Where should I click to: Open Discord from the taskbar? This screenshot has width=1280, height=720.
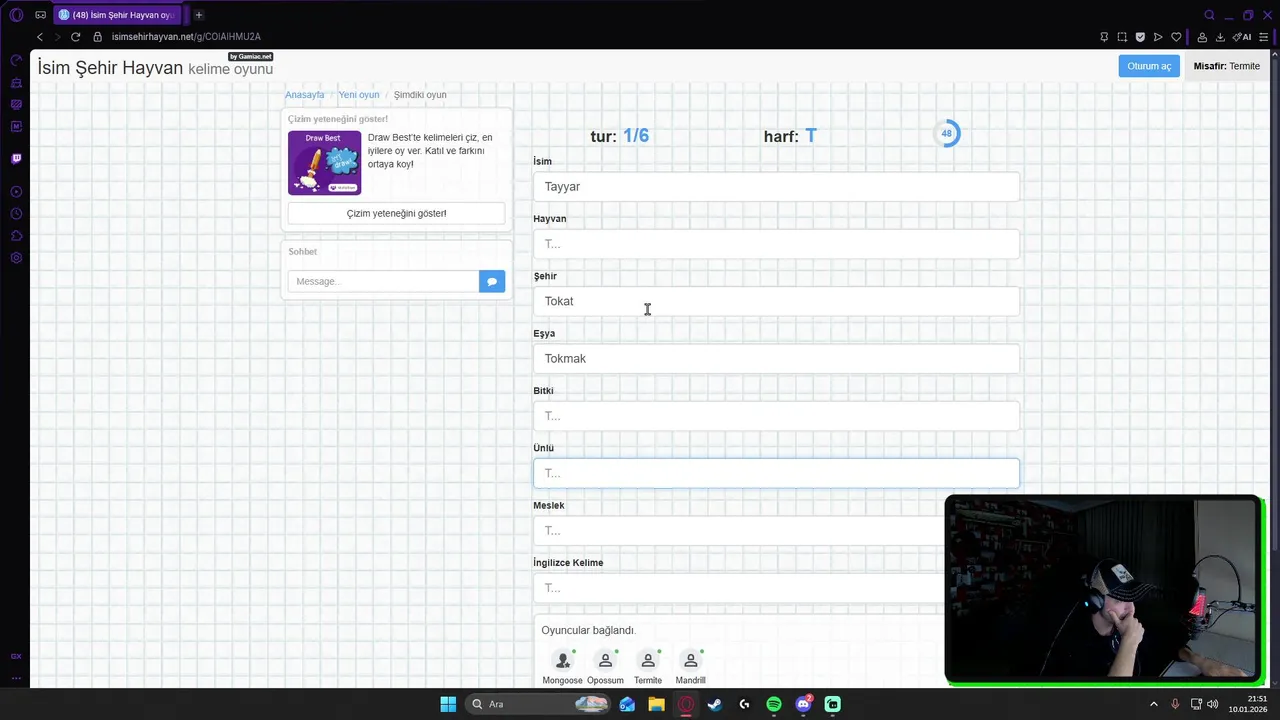pyautogui.click(x=803, y=704)
